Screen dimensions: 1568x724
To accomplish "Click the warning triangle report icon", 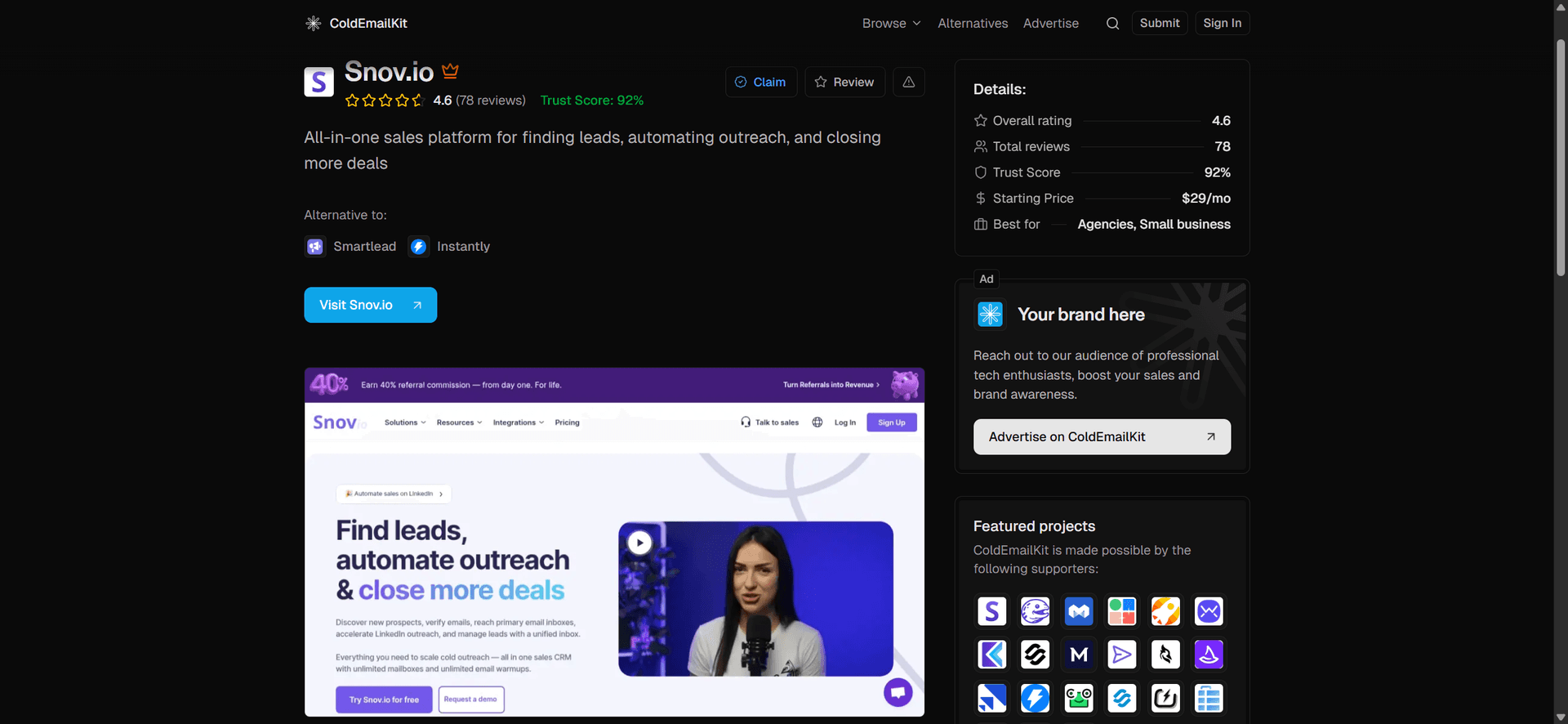I will [x=908, y=82].
